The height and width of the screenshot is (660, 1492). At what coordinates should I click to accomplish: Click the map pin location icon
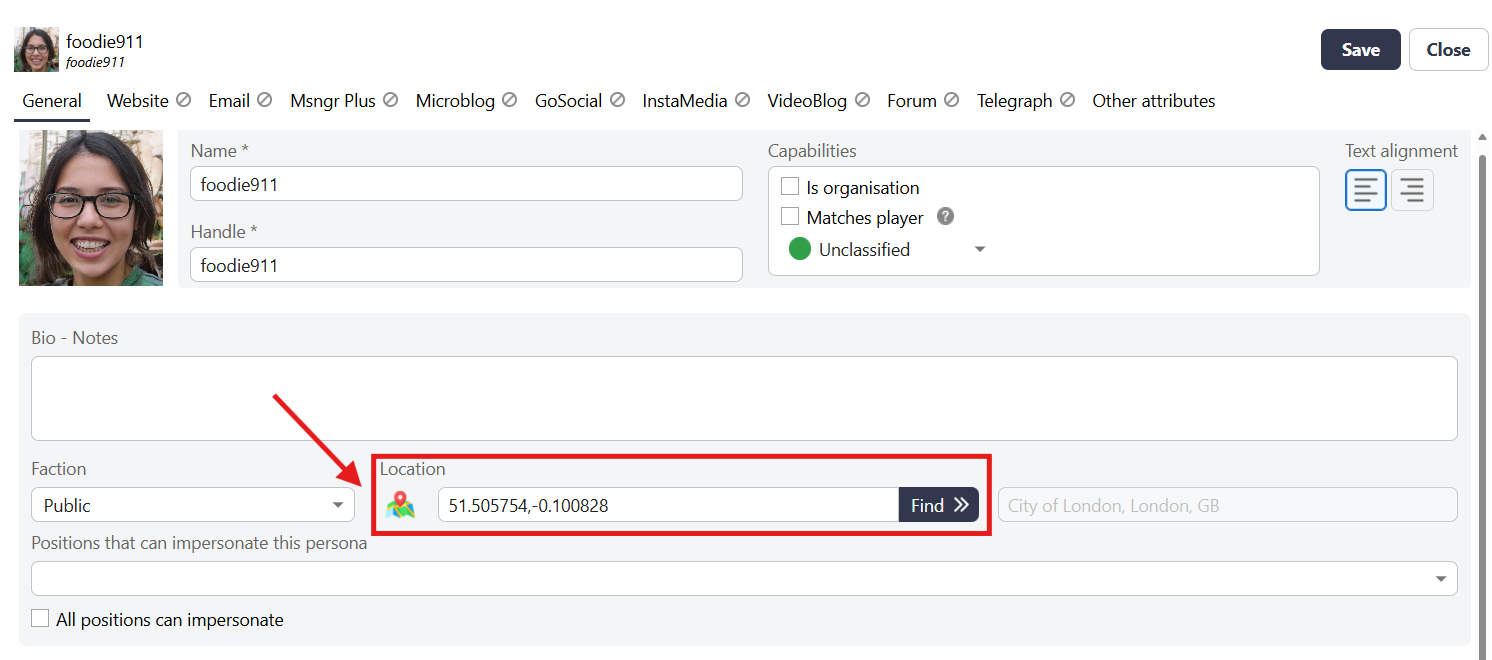401,505
